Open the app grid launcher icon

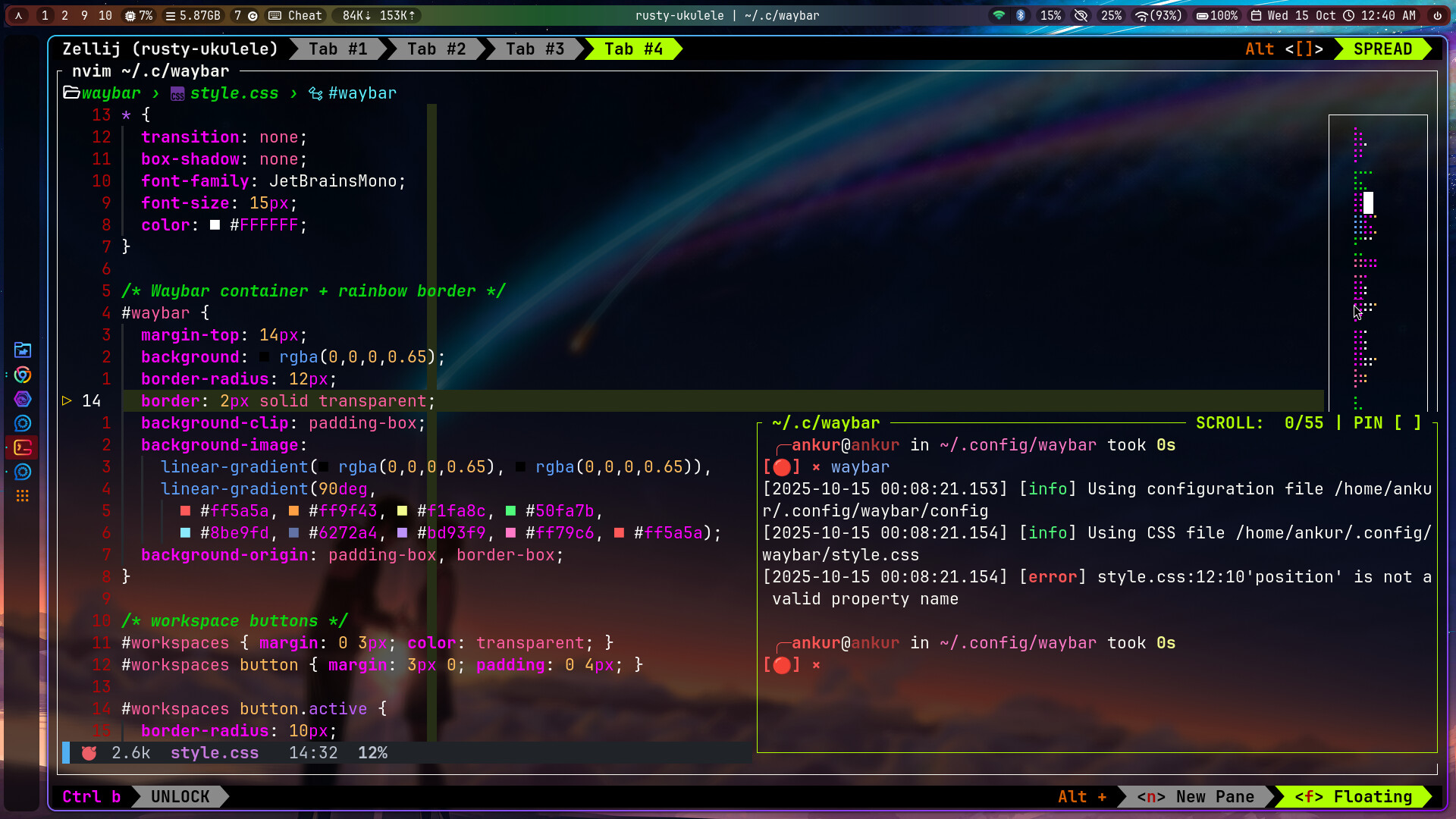click(23, 496)
